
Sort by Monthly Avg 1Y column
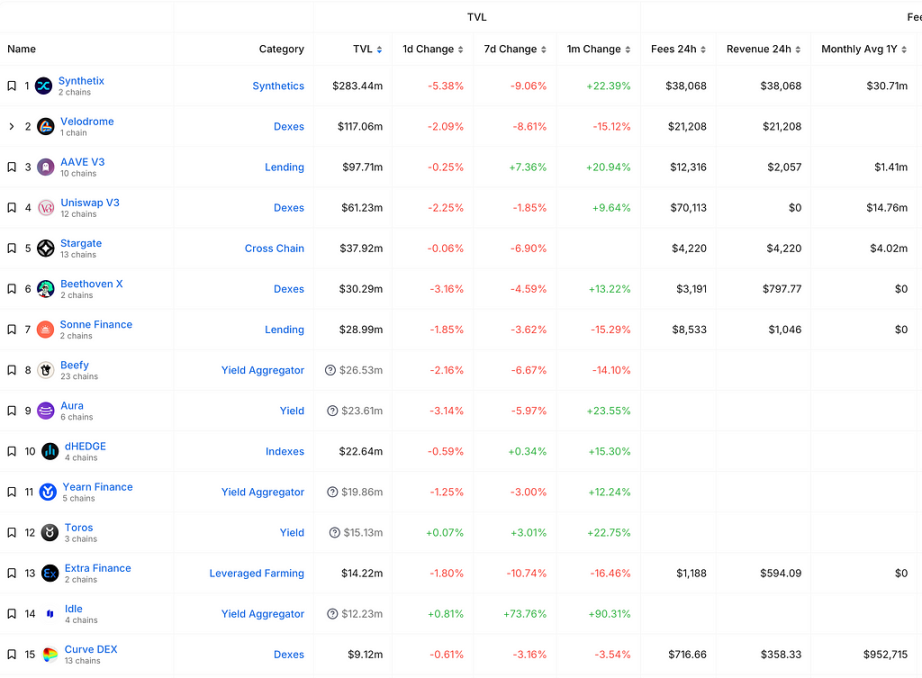click(865, 49)
